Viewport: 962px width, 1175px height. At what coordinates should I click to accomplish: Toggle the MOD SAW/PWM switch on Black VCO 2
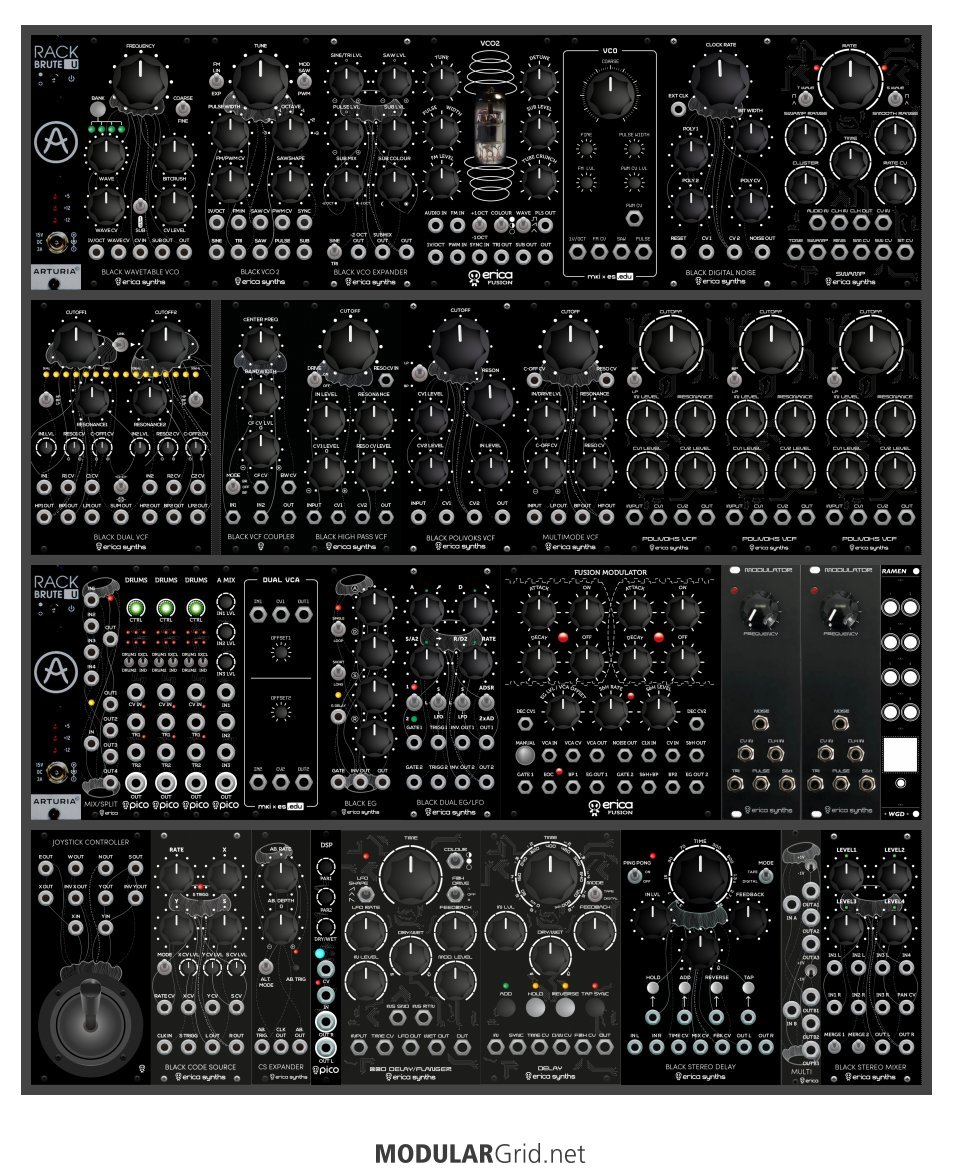[x=304, y=80]
